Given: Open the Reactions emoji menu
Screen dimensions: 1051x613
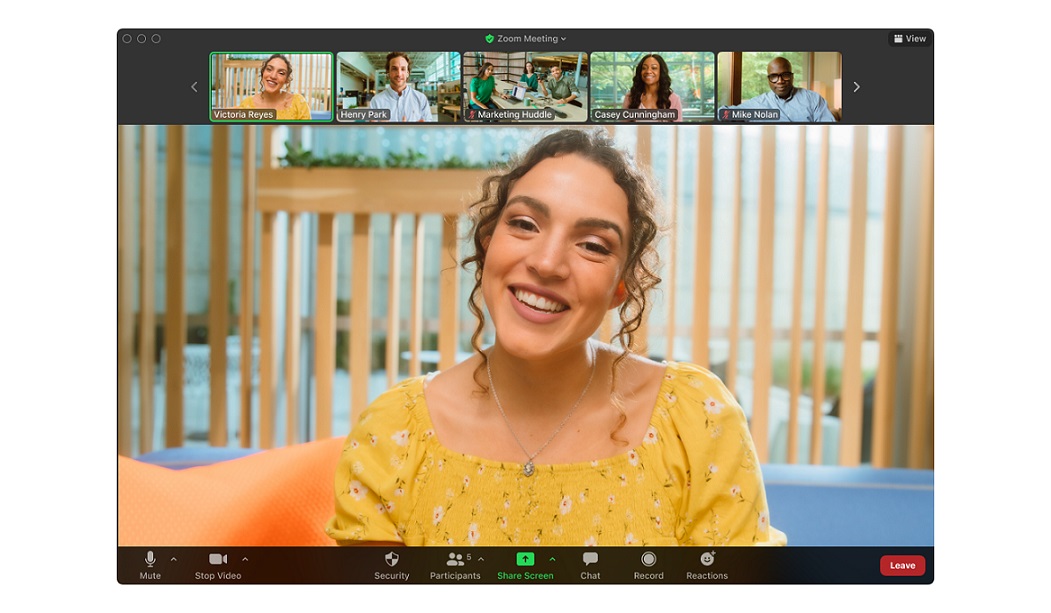Looking at the screenshot, I should tap(706, 565).
